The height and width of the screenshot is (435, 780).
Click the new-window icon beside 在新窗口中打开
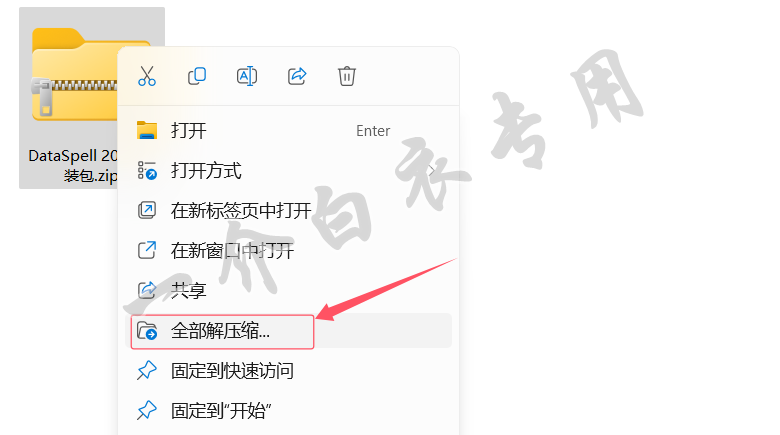click(147, 250)
